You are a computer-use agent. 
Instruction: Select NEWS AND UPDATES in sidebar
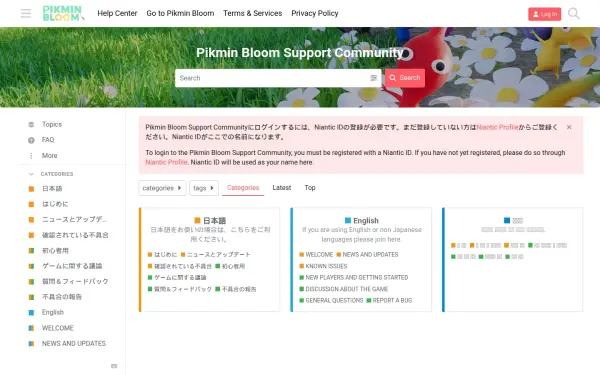click(x=74, y=344)
